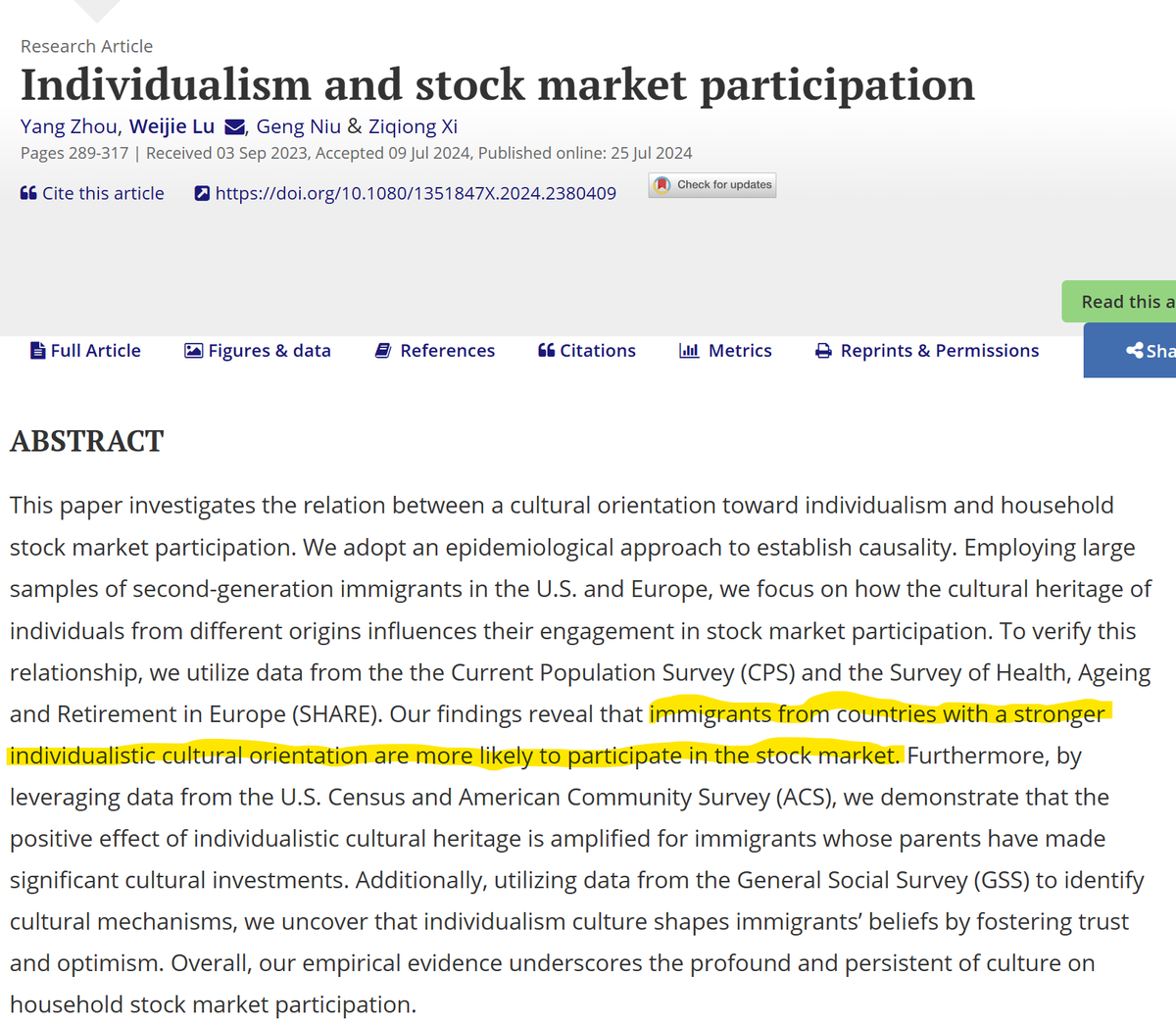
Task: Click the quote icon before Cite this article
Action: pos(28,193)
